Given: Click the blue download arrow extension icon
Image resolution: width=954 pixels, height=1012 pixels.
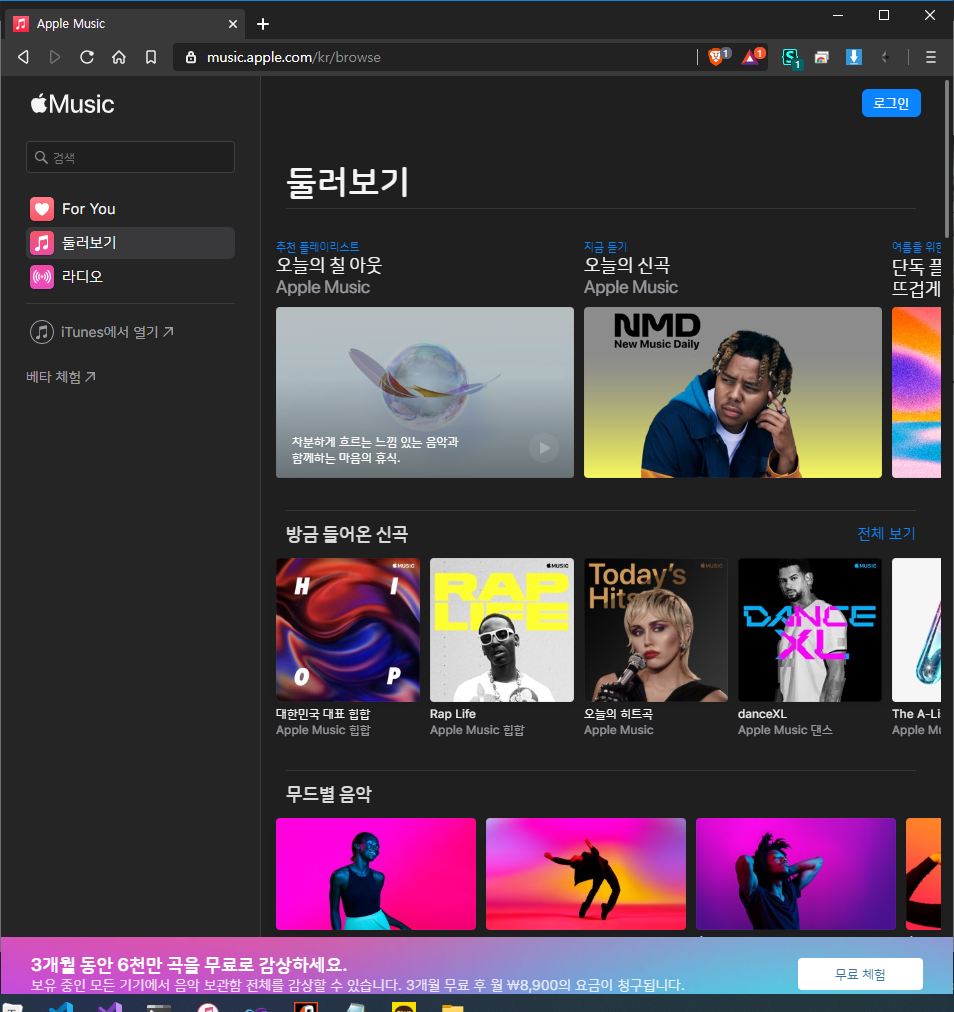Looking at the screenshot, I should coord(853,57).
